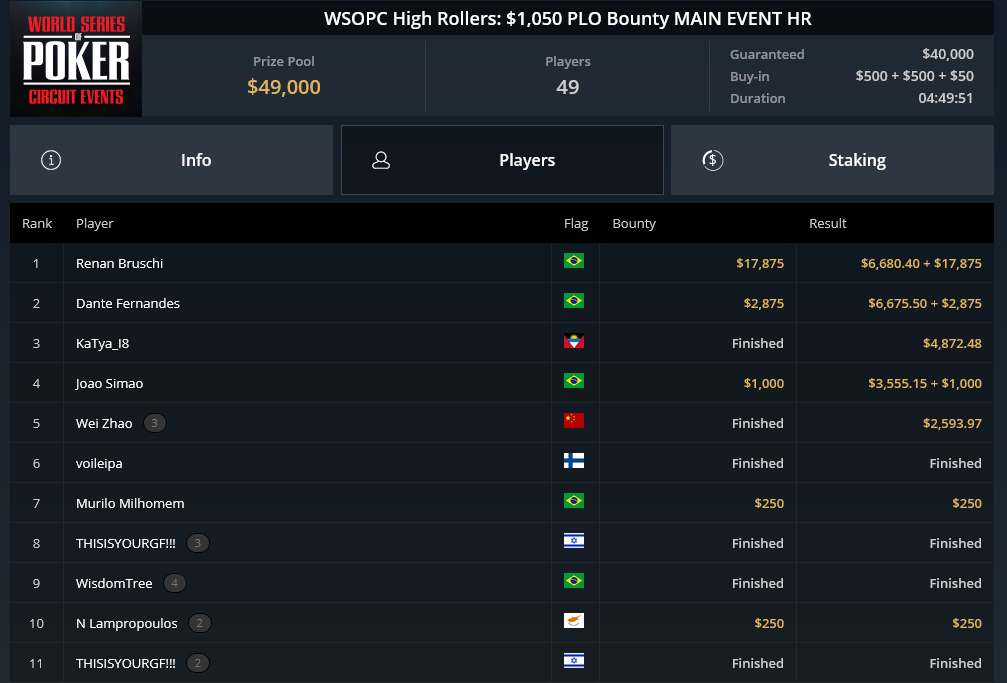Click the Players count '49'
The image size is (1007, 683).
point(568,87)
